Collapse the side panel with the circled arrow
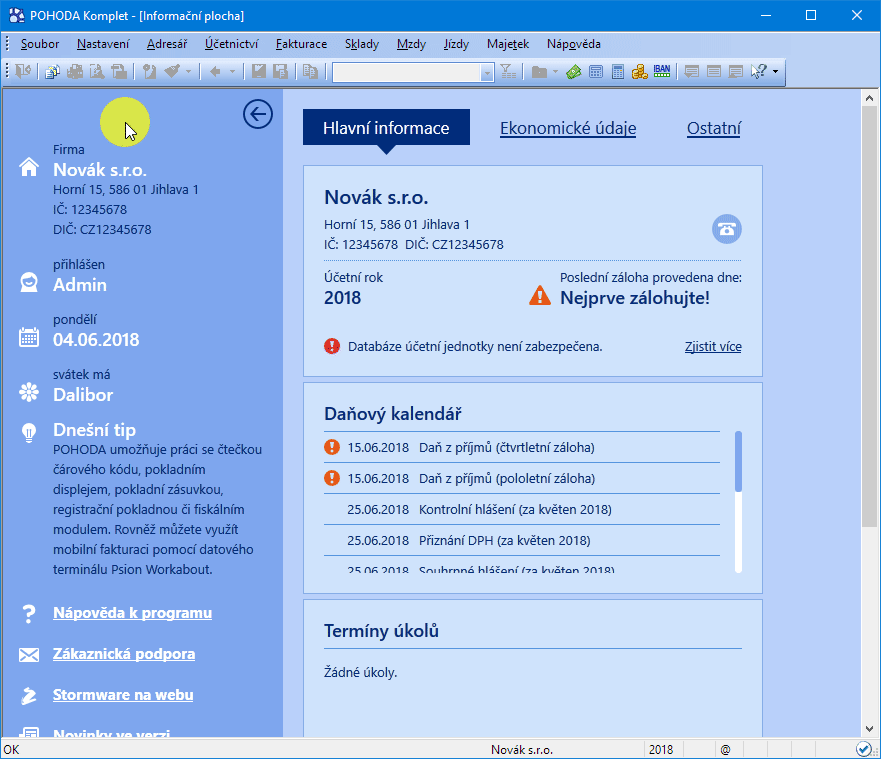This screenshot has height=759, width=881. (x=258, y=114)
